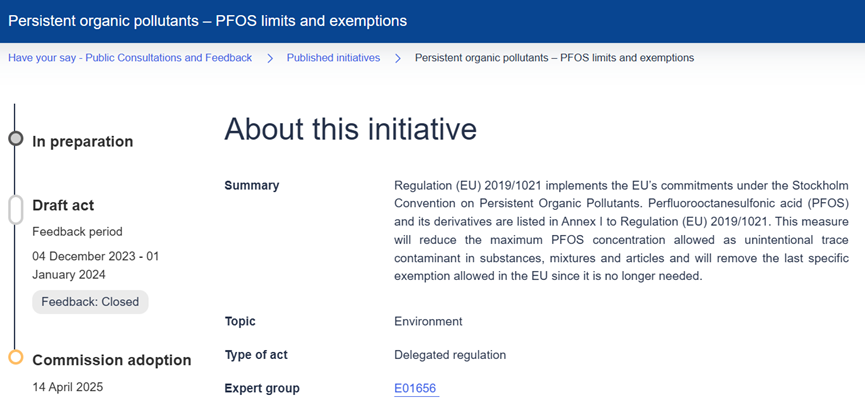This screenshot has height=412, width=865.
Task: Click the Draft act timeline pill marker
Action: [15, 209]
